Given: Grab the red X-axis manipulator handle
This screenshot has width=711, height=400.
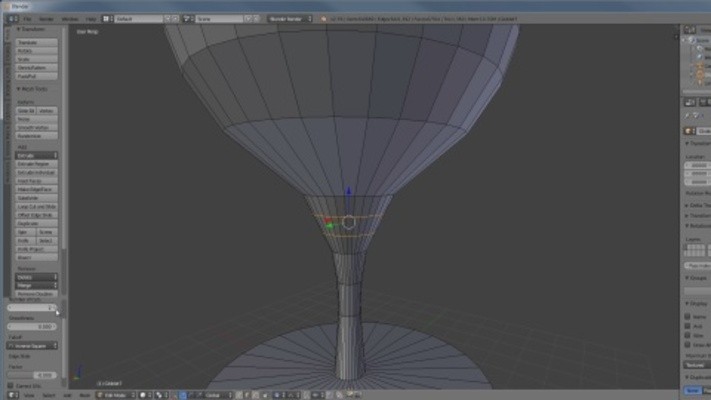Looking at the screenshot, I should point(327,220).
